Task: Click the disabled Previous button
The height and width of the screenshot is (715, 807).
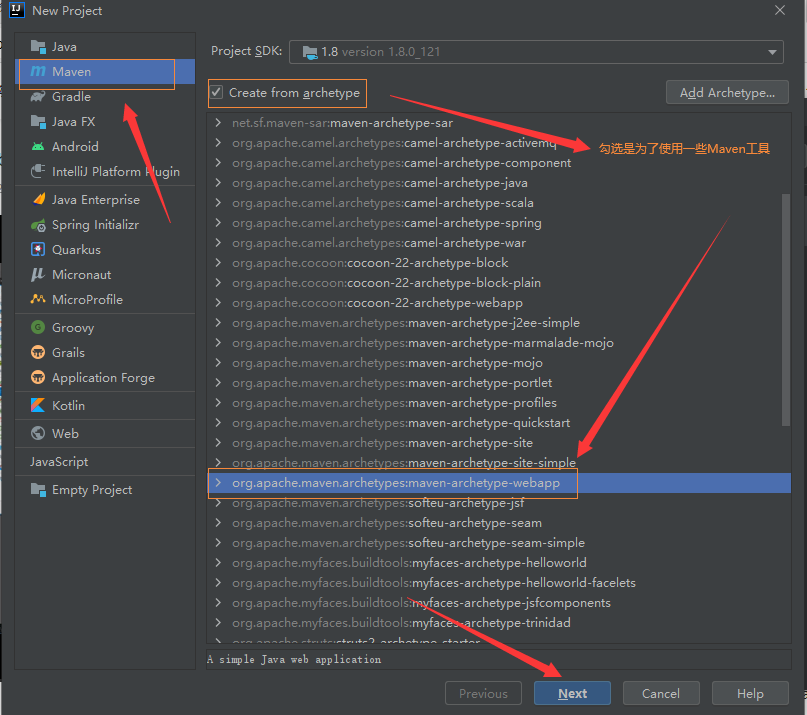Action: 483,693
